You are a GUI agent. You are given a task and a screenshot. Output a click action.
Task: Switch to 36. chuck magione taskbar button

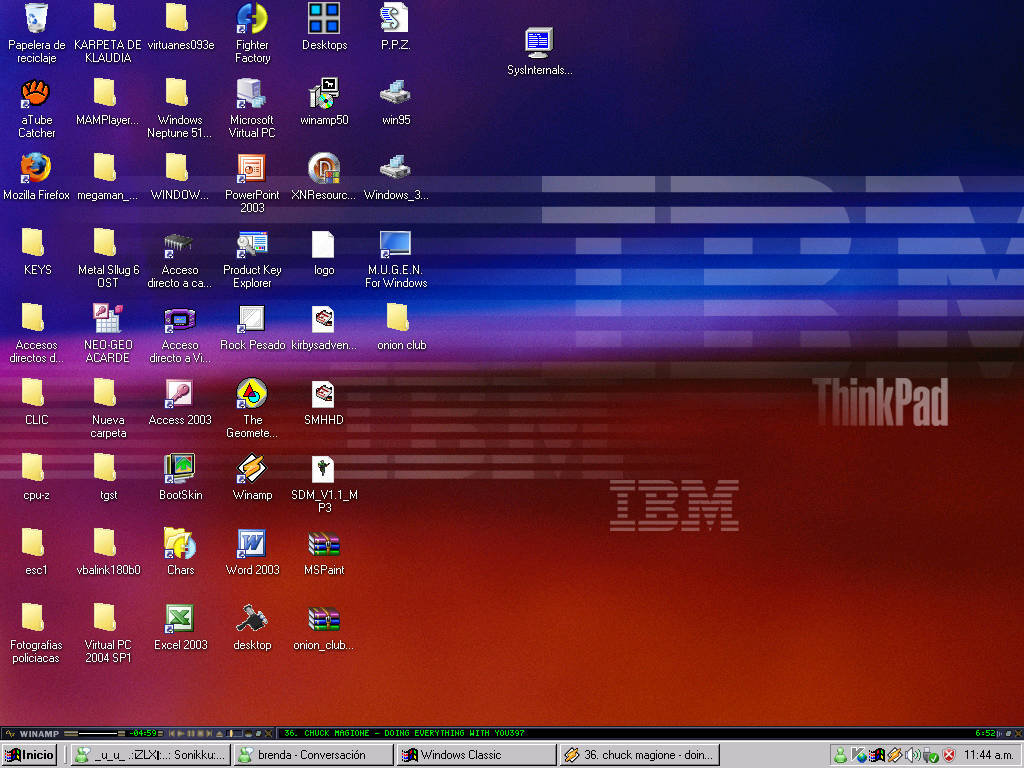pos(640,755)
